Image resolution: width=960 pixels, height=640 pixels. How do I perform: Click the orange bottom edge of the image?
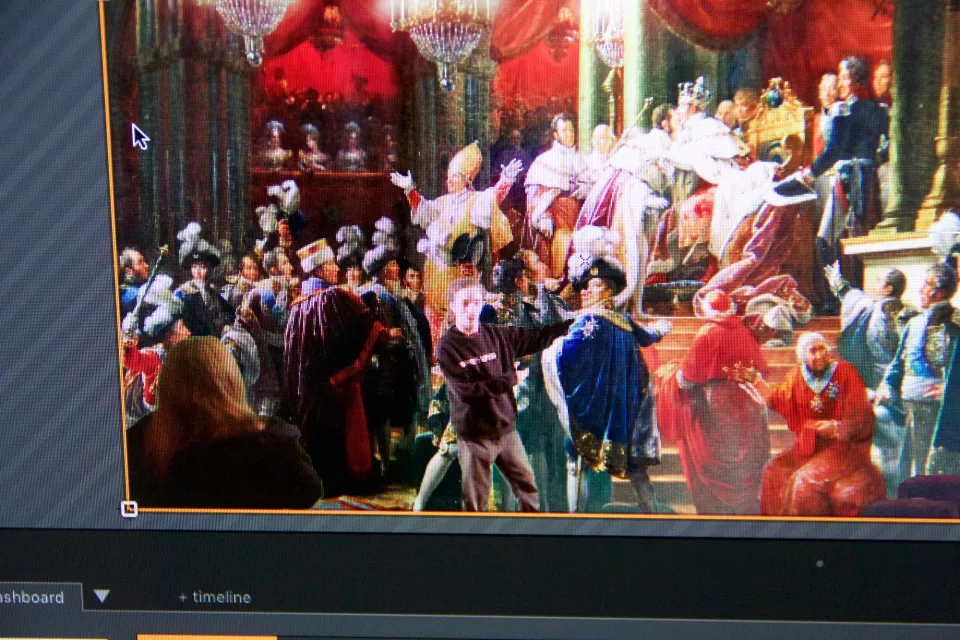point(500,514)
